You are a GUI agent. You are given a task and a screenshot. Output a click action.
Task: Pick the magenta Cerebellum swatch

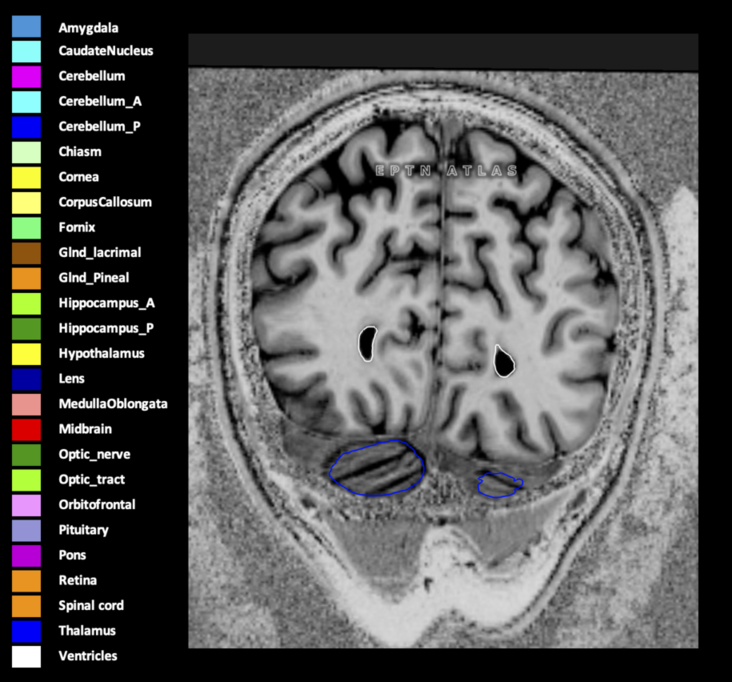click(26, 77)
